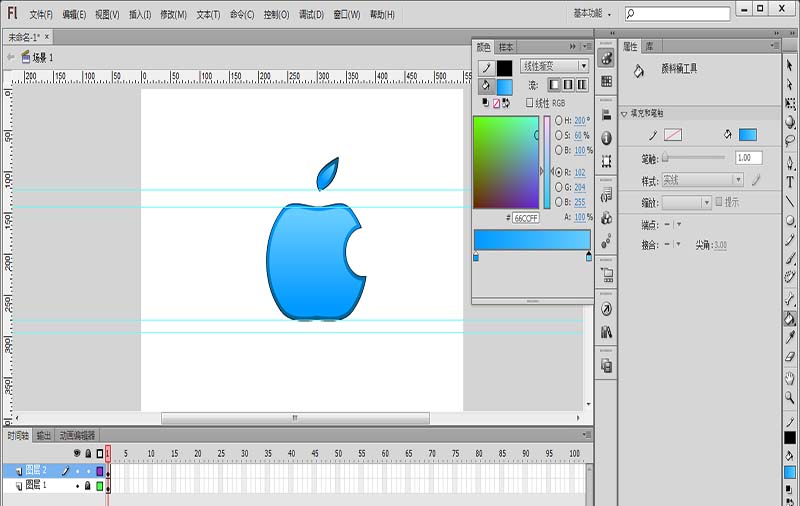This screenshot has height=506, width=800.
Task: Click the black stroke swatch in Color panel
Action: [x=504, y=68]
